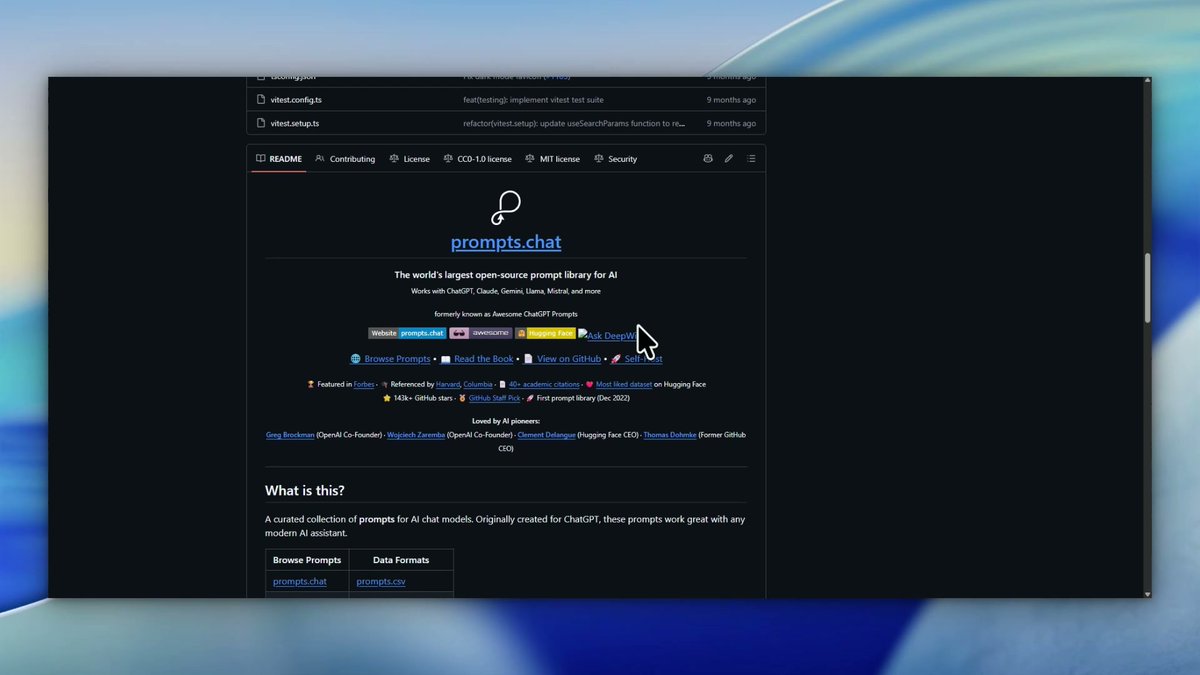
Task: Open the "implement vitest test suite" commit
Action: coord(533,100)
